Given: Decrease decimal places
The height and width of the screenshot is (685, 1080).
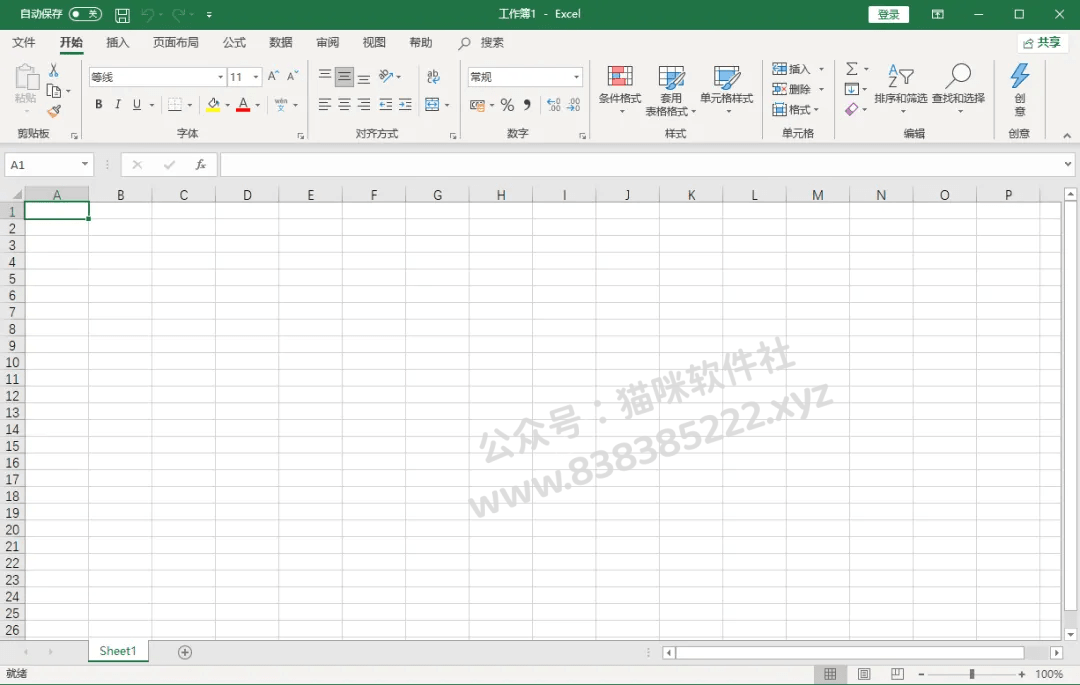Looking at the screenshot, I should coord(574,105).
